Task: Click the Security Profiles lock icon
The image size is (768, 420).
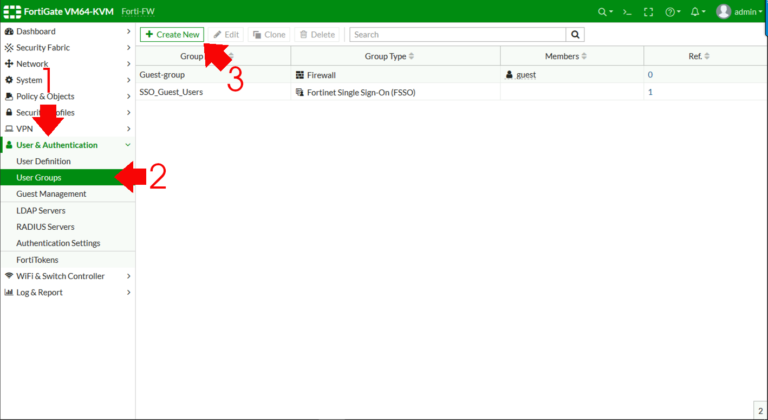Action: [x=9, y=112]
